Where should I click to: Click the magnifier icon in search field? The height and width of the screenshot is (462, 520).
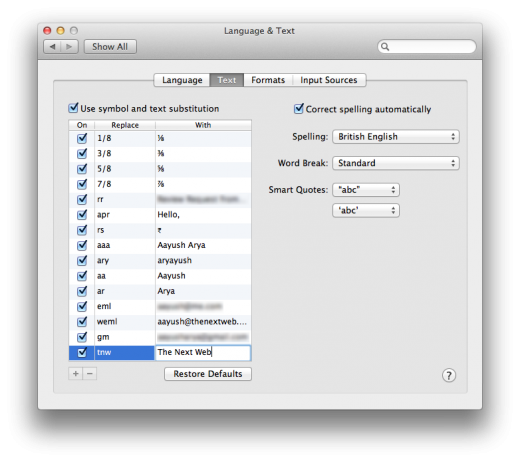click(x=385, y=47)
